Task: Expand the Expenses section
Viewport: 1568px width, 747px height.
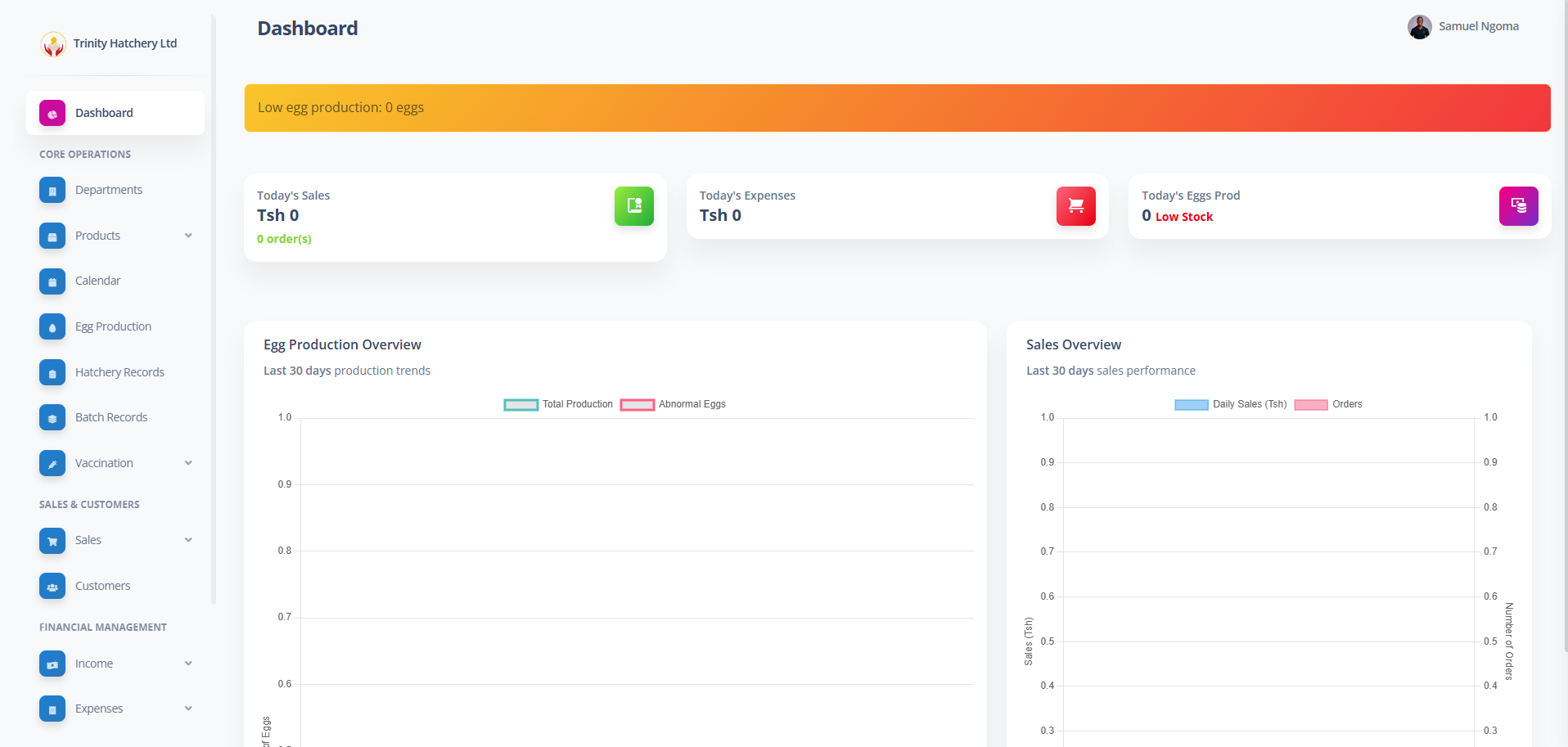Action: (x=189, y=709)
